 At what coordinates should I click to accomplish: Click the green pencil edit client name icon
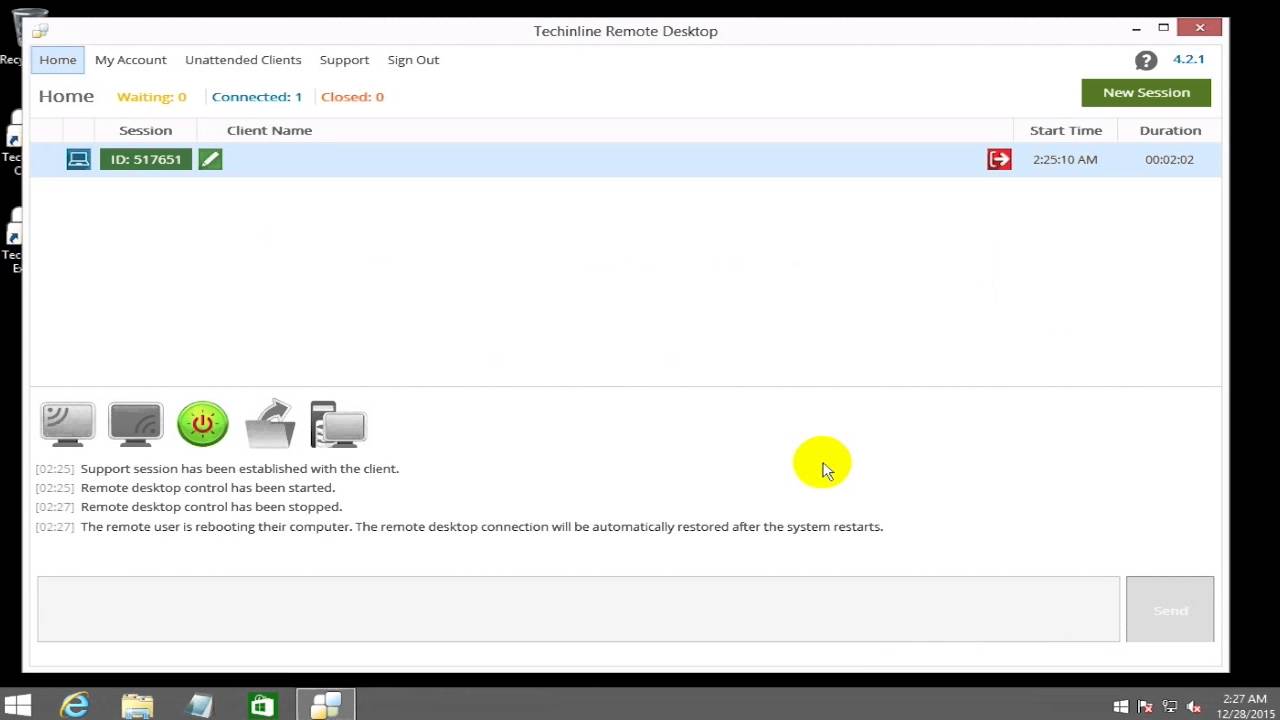(x=210, y=159)
